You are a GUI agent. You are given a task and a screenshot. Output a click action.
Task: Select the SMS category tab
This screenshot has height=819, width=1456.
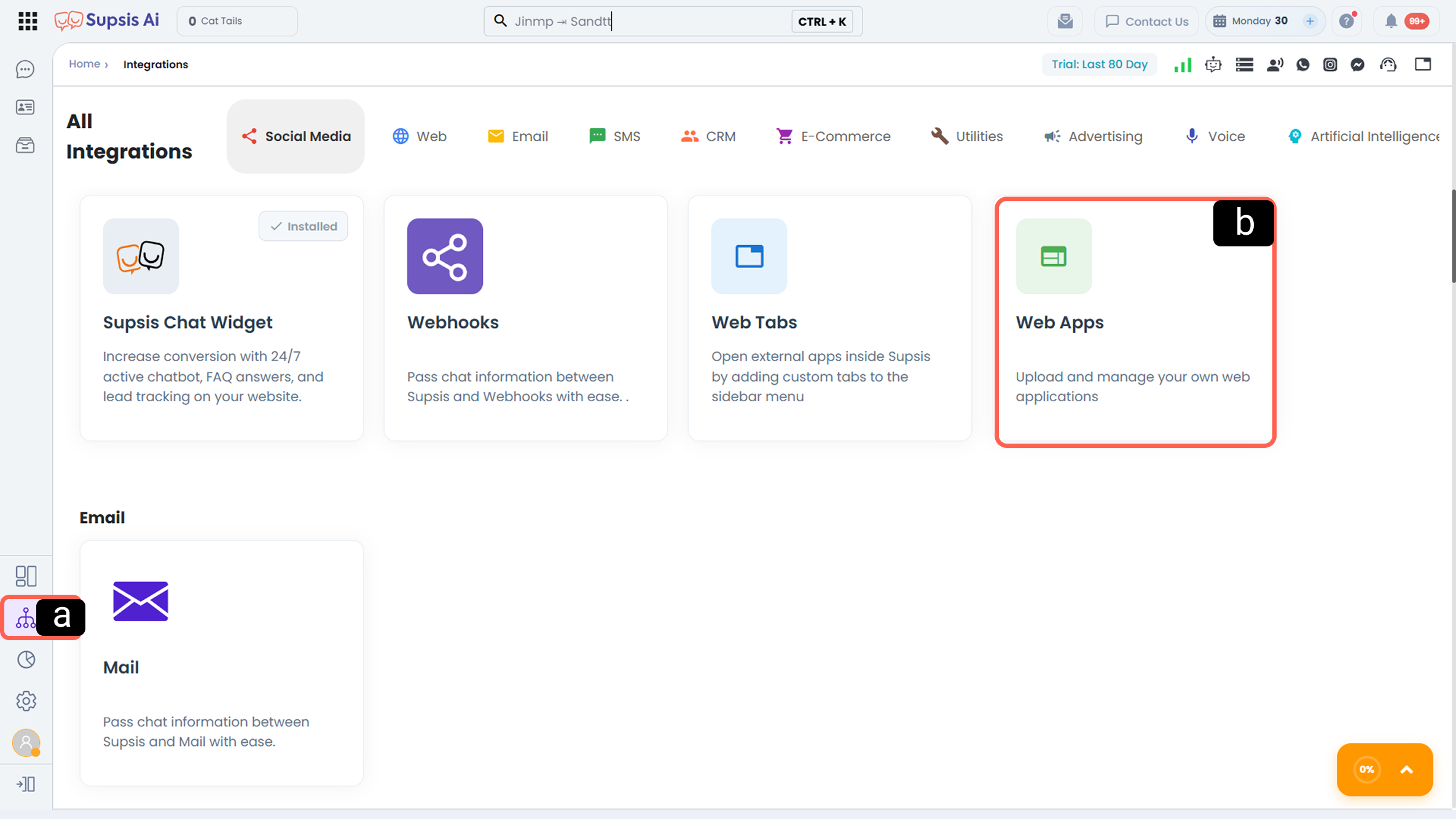coord(614,136)
